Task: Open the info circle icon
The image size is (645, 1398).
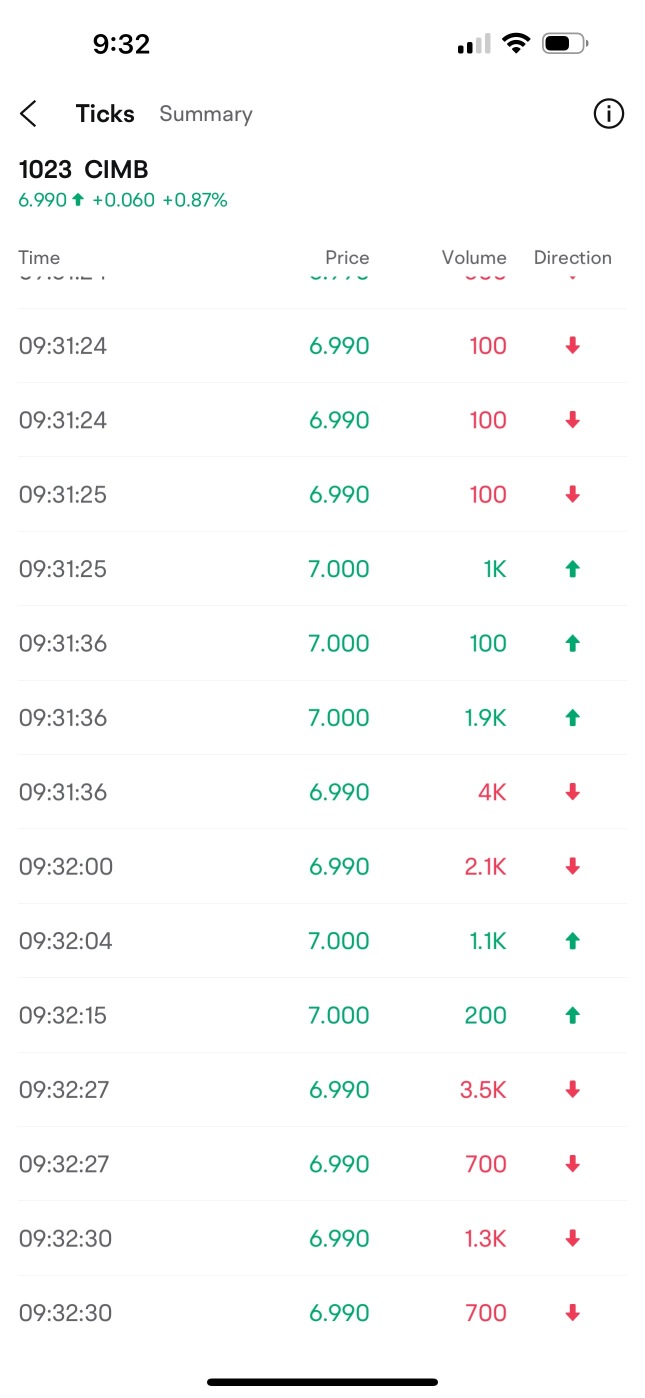Action: pyautogui.click(x=608, y=114)
